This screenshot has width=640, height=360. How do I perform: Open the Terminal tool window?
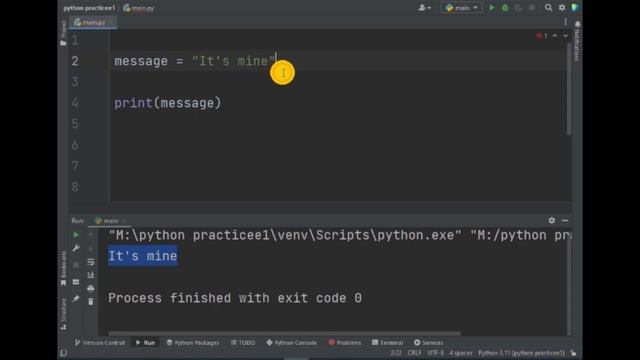click(x=388, y=343)
